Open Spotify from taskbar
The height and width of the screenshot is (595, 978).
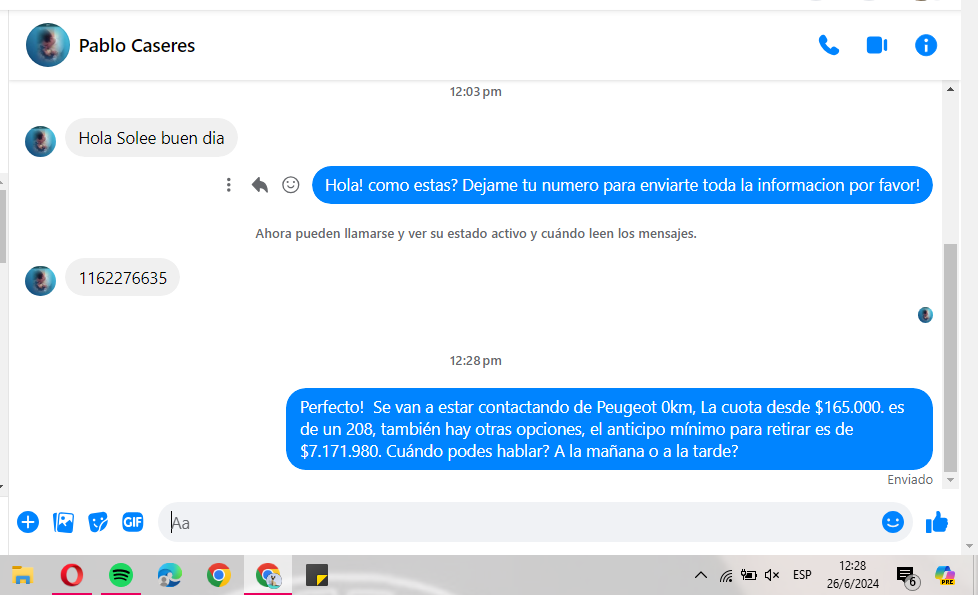click(120, 575)
